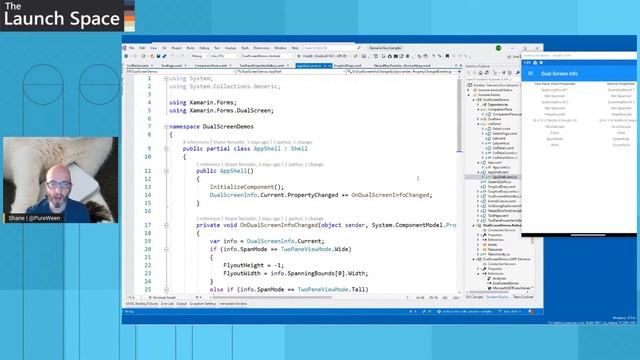Open the Exception Settings tab

click(203, 304)
